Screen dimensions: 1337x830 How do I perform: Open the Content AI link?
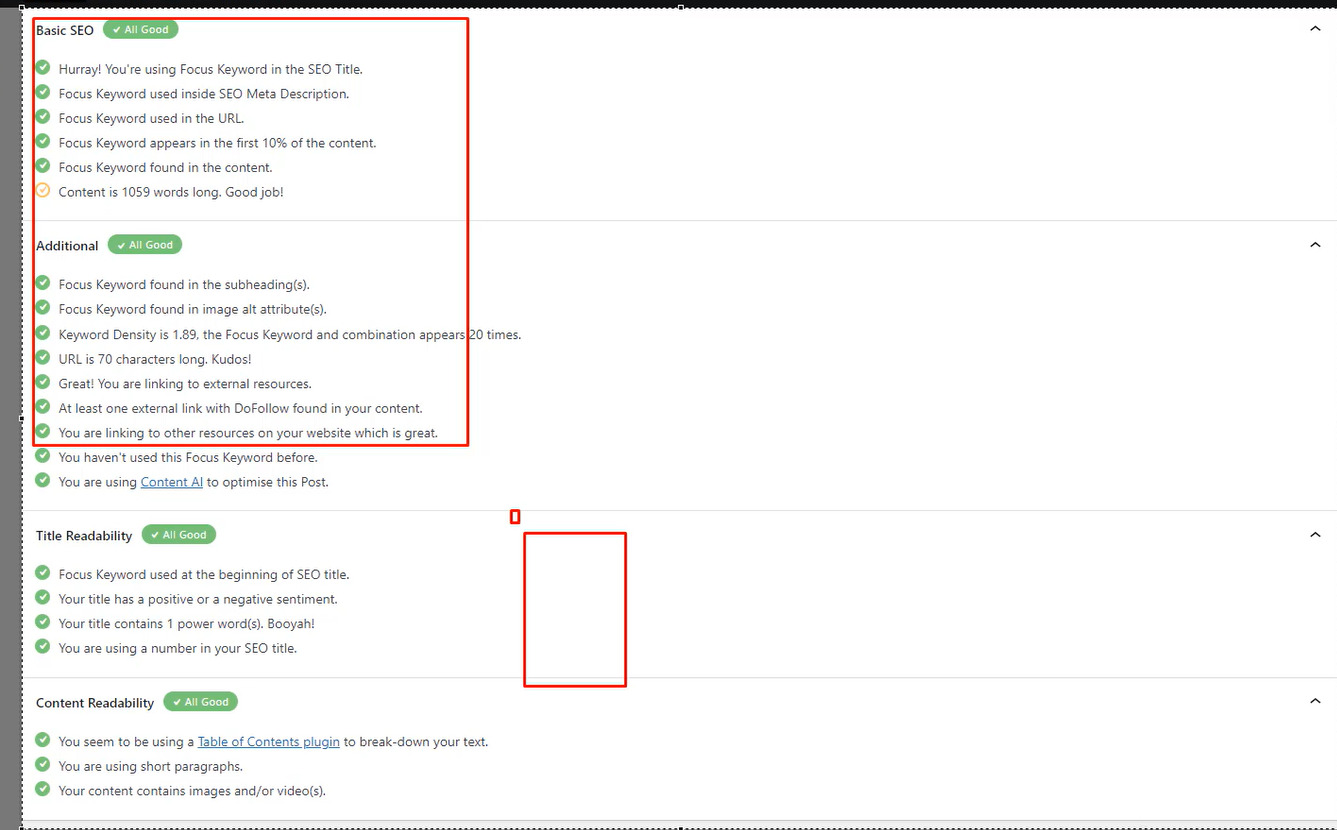click(171, 481)
